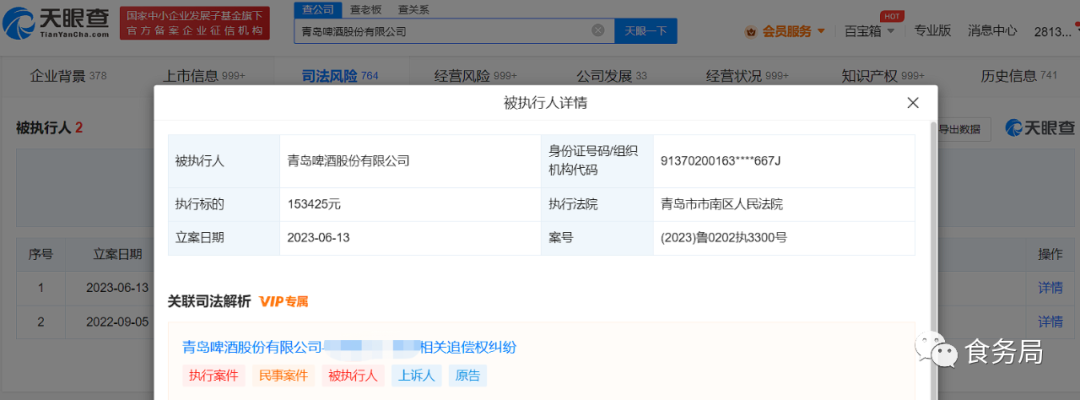Image resolution: width=1080 pixels, height=400 pixels.
Task: Click the case number (2023)鲁0202执3300号
Action: tap(723, 238)
